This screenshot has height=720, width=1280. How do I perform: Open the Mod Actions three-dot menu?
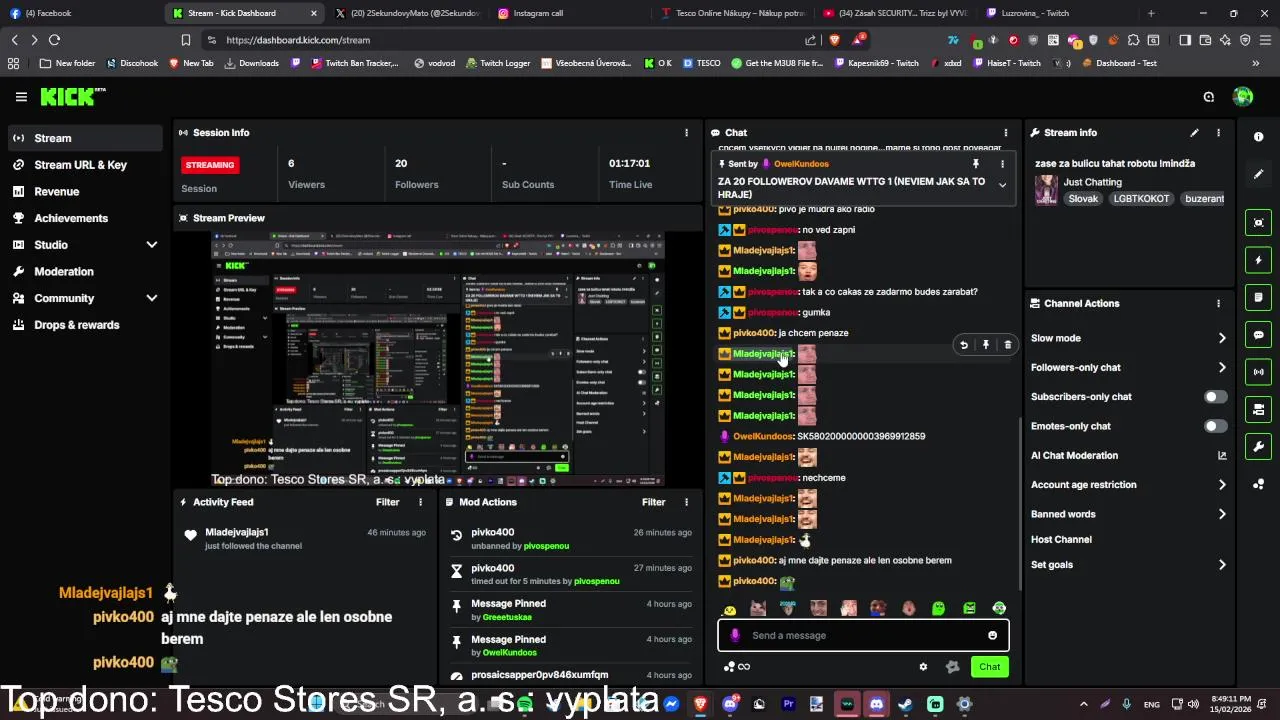686,502
